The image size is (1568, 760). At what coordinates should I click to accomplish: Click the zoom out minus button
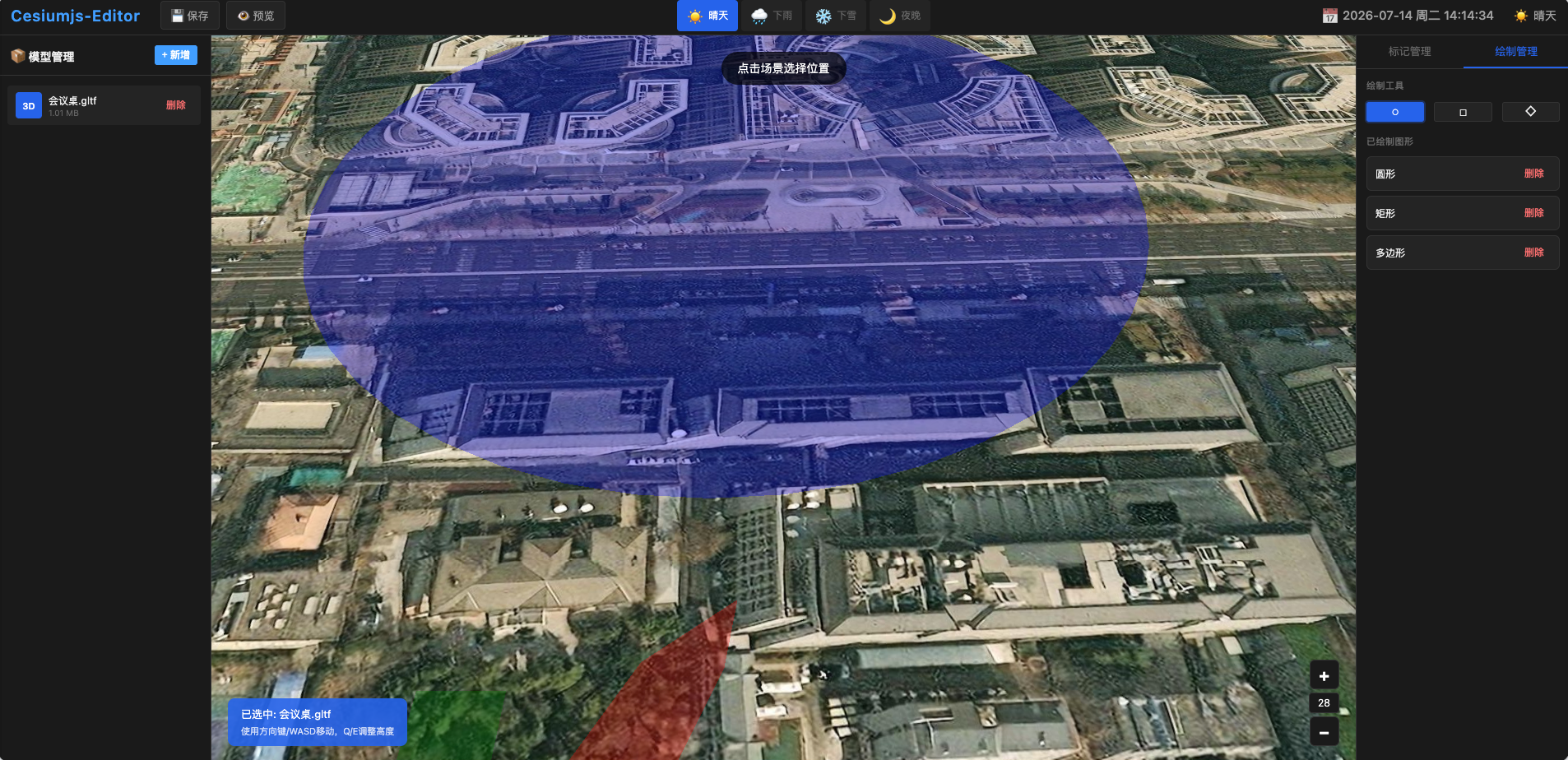(x=1324, y=732)
